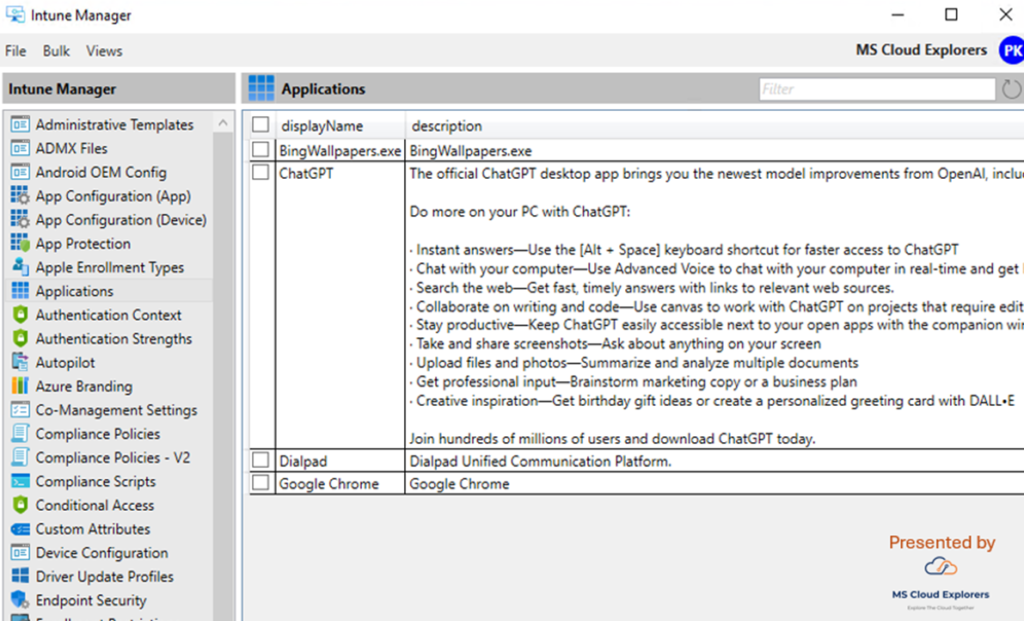Image resolution: width=1024 pixels, height=621 pixels.
Task: Click the App Configuration (App) icon
Action: click(x=20, y=196)
